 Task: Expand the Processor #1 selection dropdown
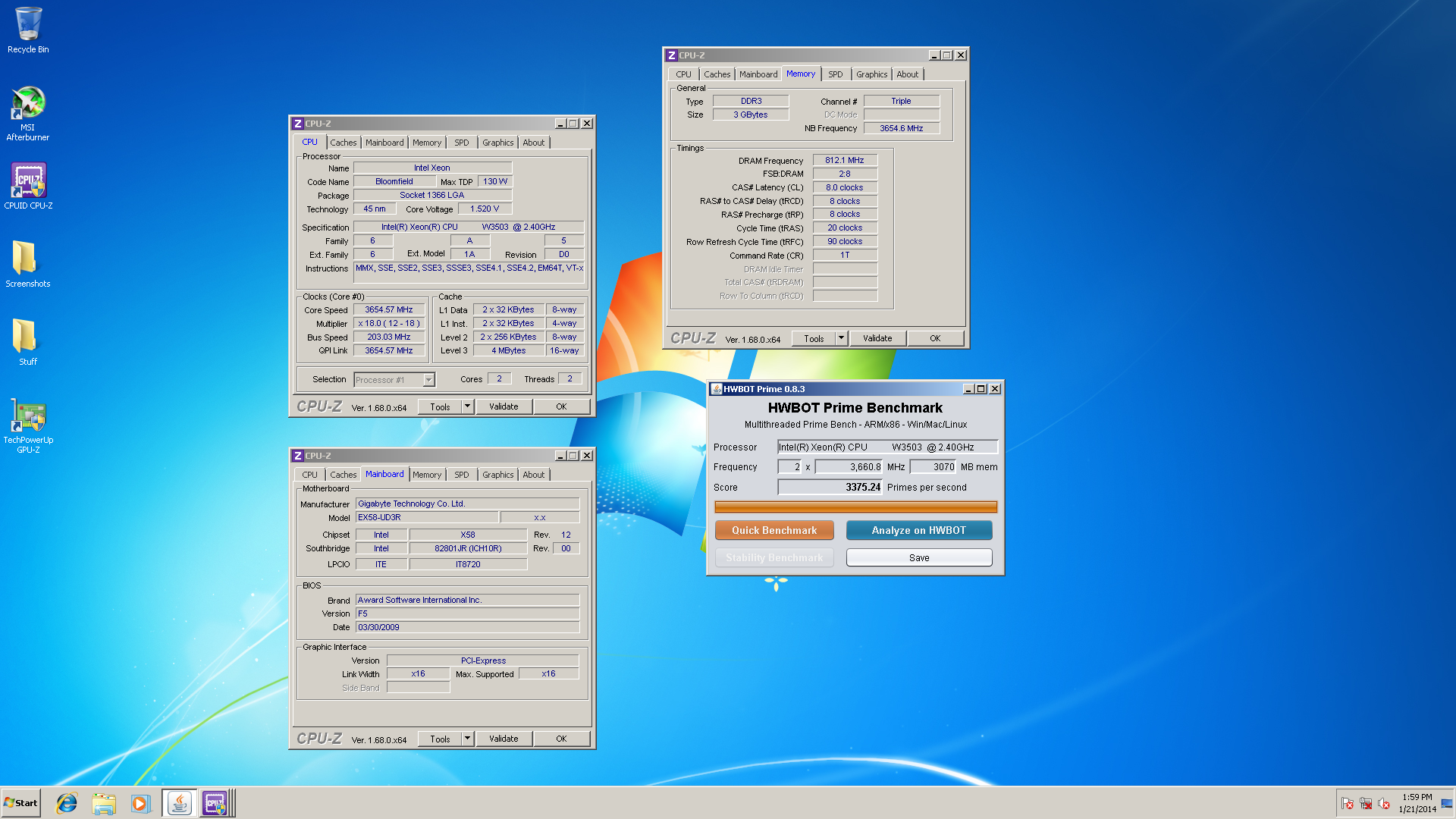[428, 380]
